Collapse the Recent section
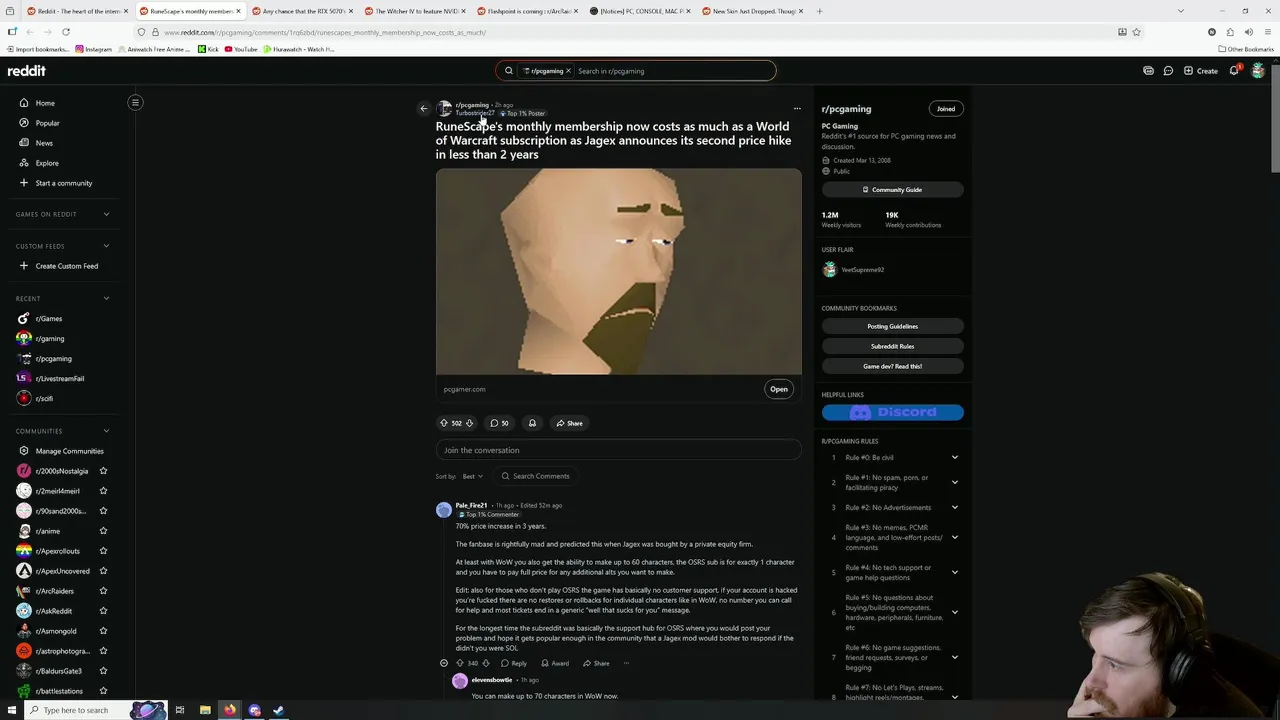Image resolution: width=1280 pixels, height=720 pixels. (x=106, y=298)
